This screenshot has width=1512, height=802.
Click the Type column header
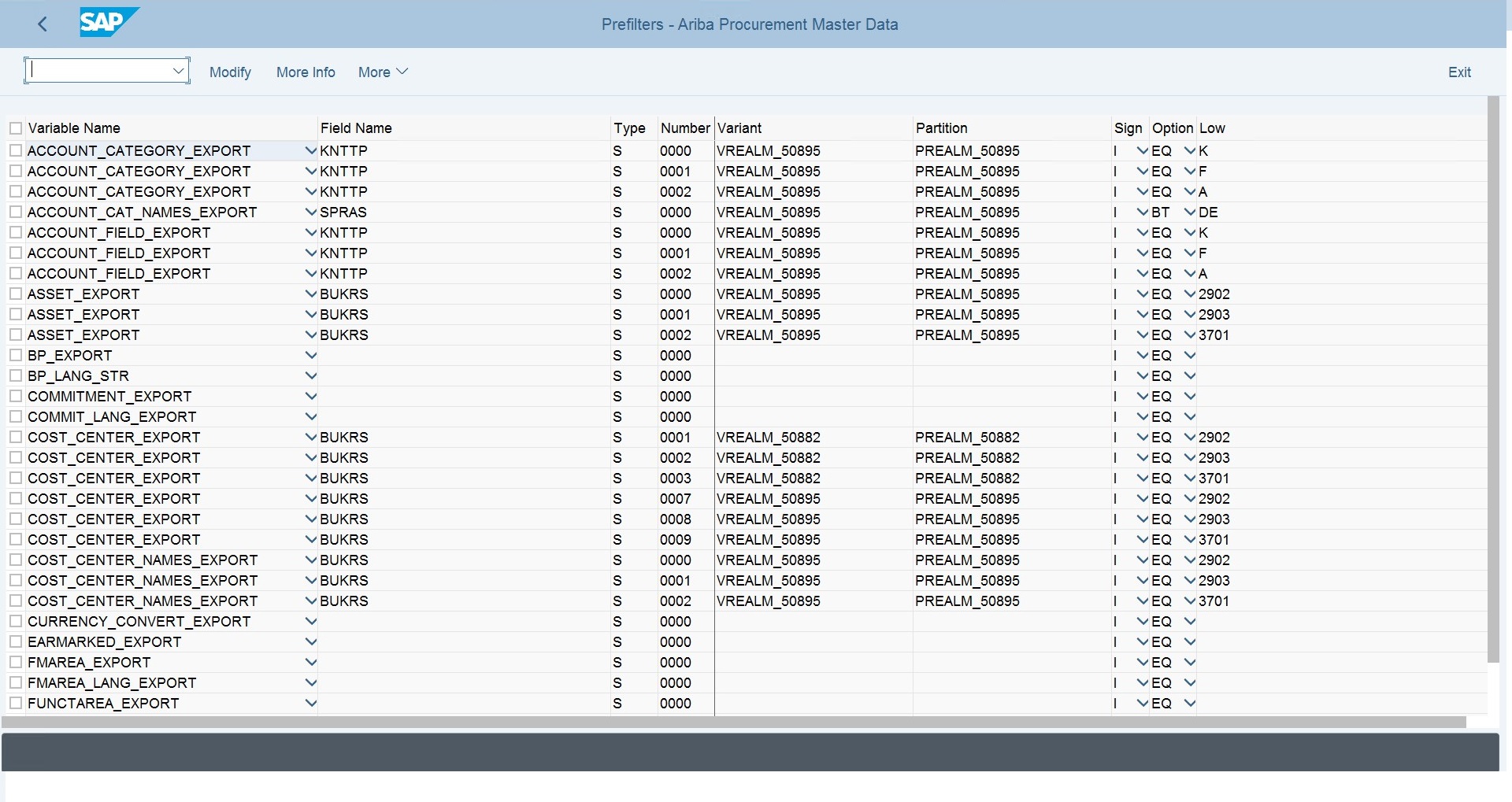point(629,128)
